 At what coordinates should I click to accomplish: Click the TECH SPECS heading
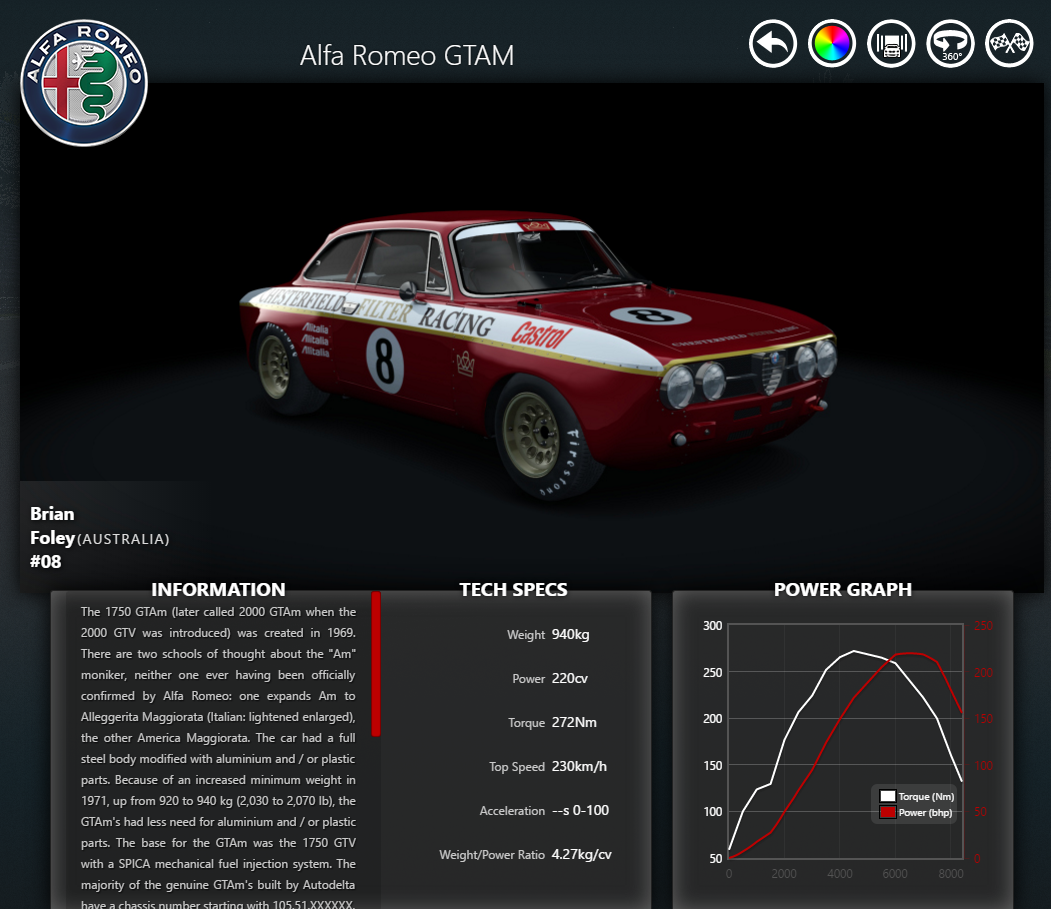pos(513,589)
